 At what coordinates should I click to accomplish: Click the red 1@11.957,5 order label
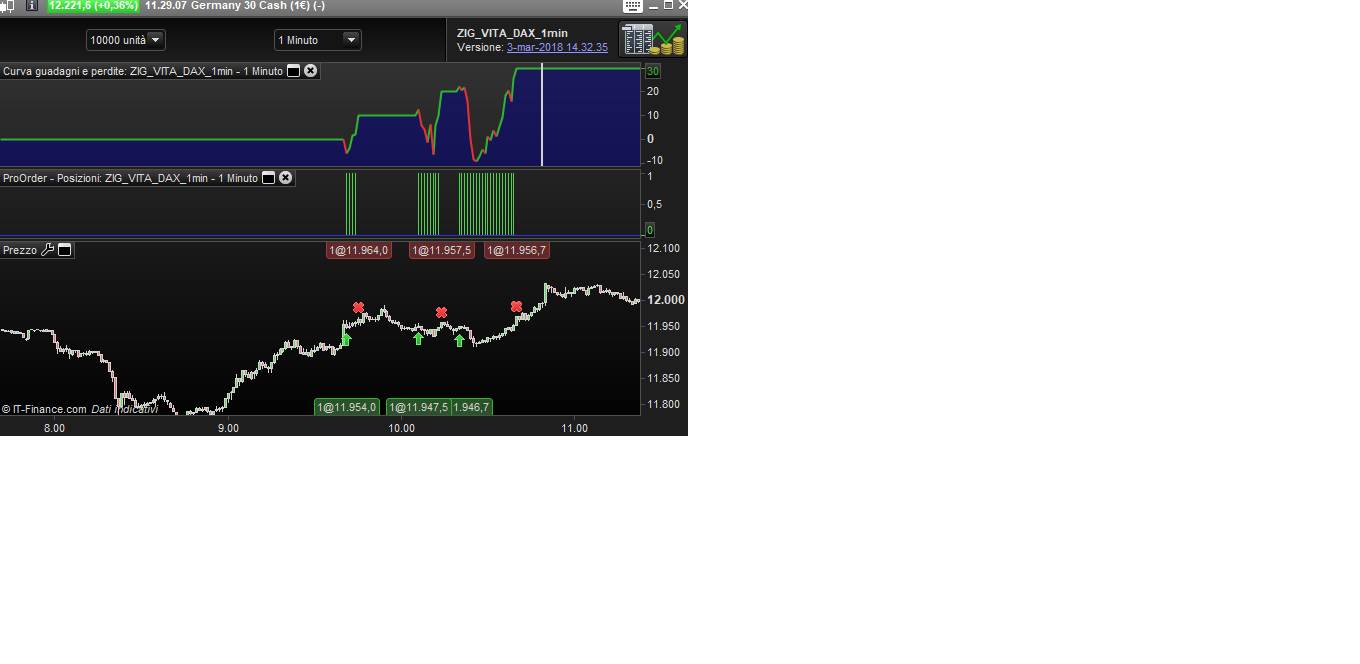(441, 250)
